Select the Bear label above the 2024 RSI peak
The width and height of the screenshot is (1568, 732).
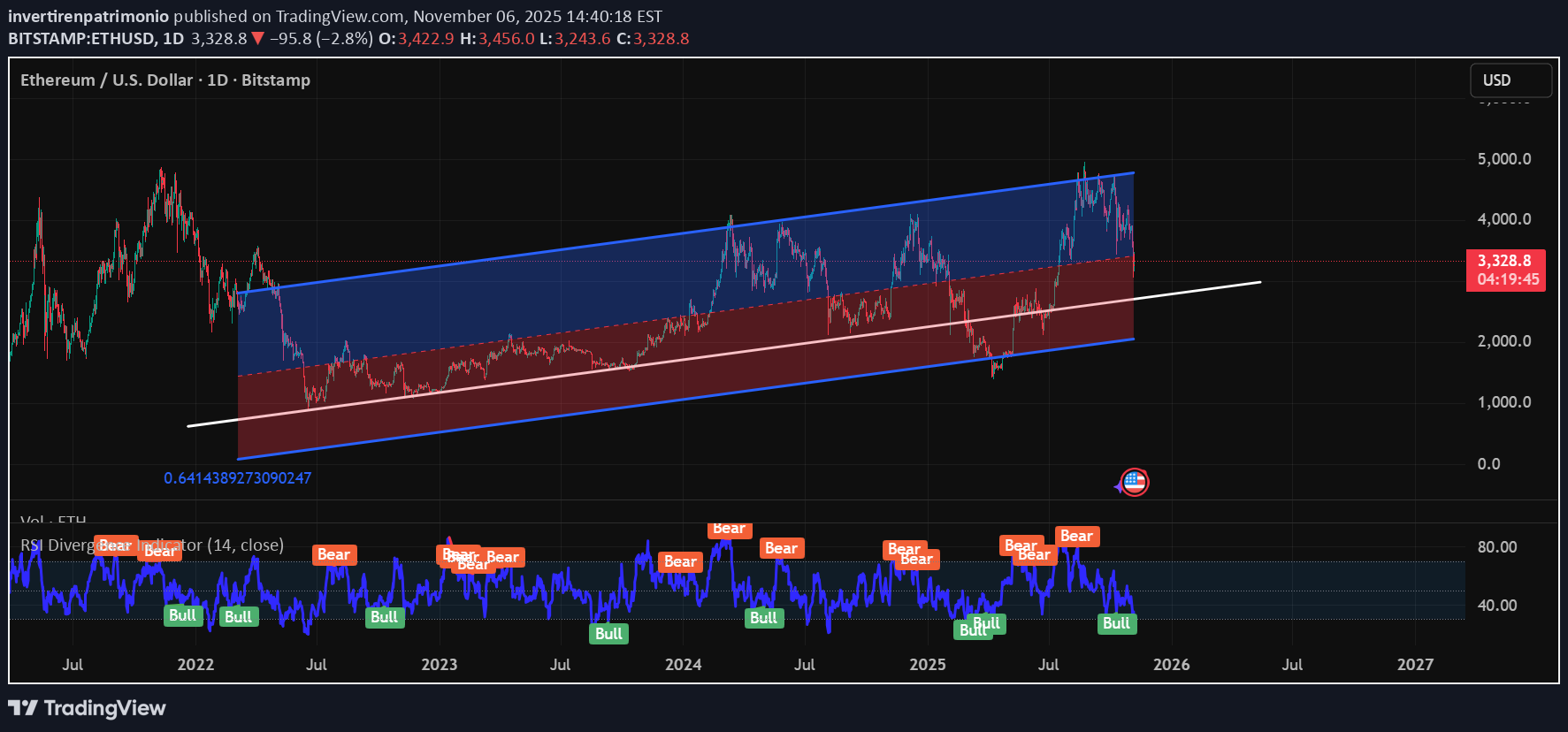729,529
